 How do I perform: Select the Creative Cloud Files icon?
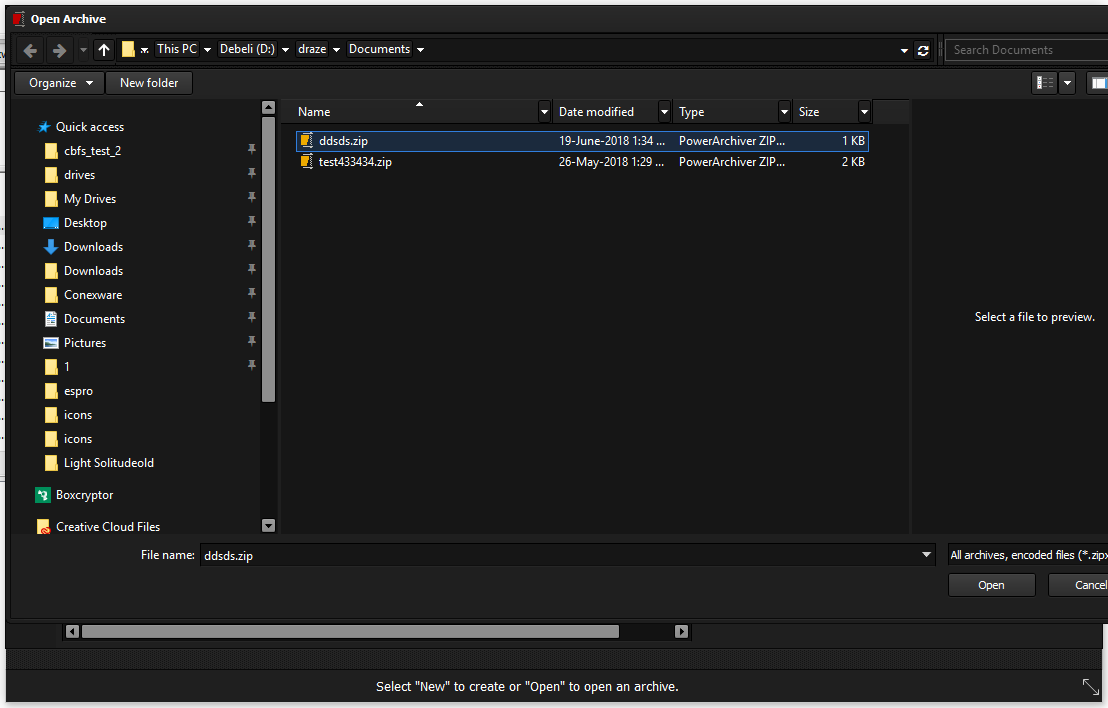pos(43,527)
